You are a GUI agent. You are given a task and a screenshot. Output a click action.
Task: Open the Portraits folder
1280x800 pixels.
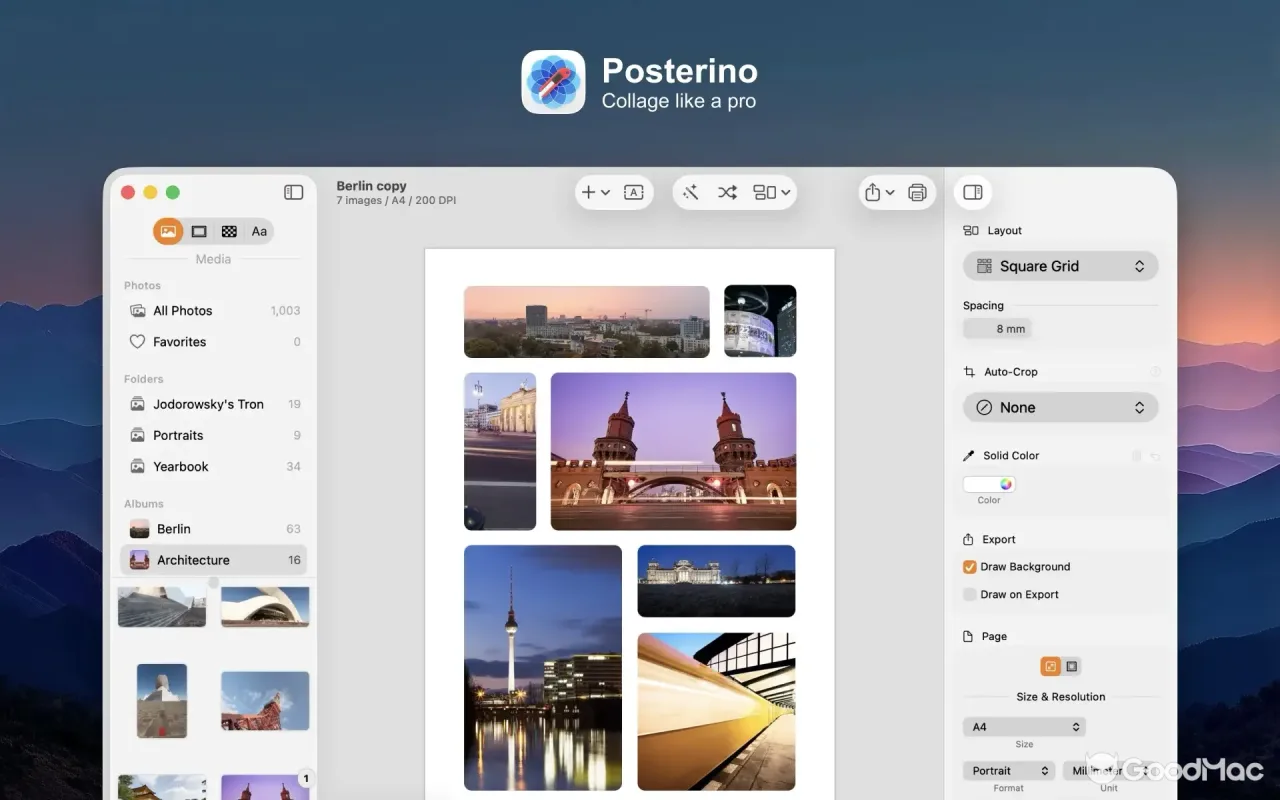[x=214, y=435]
